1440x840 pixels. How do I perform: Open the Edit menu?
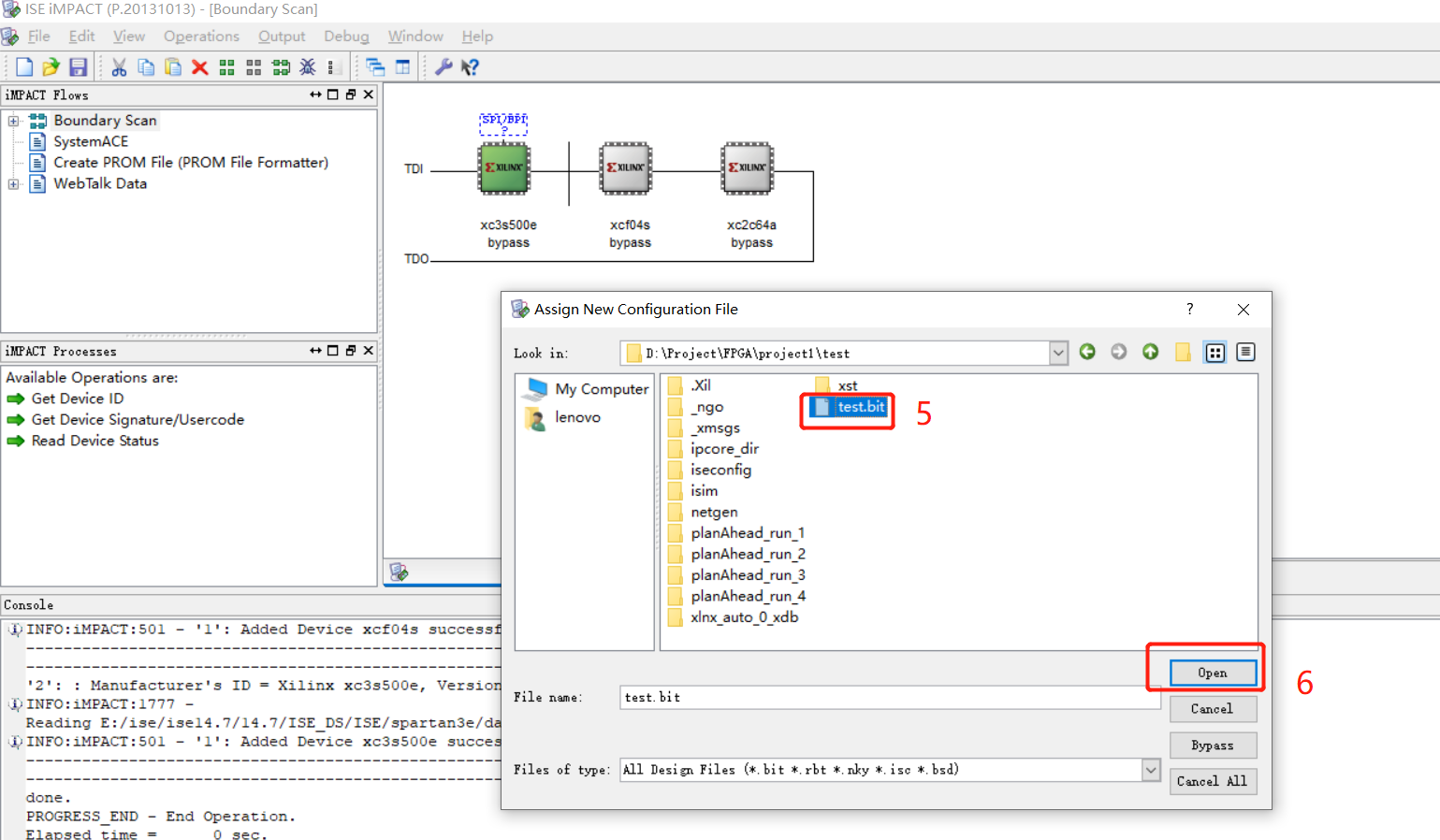click(x=82, y=36)
